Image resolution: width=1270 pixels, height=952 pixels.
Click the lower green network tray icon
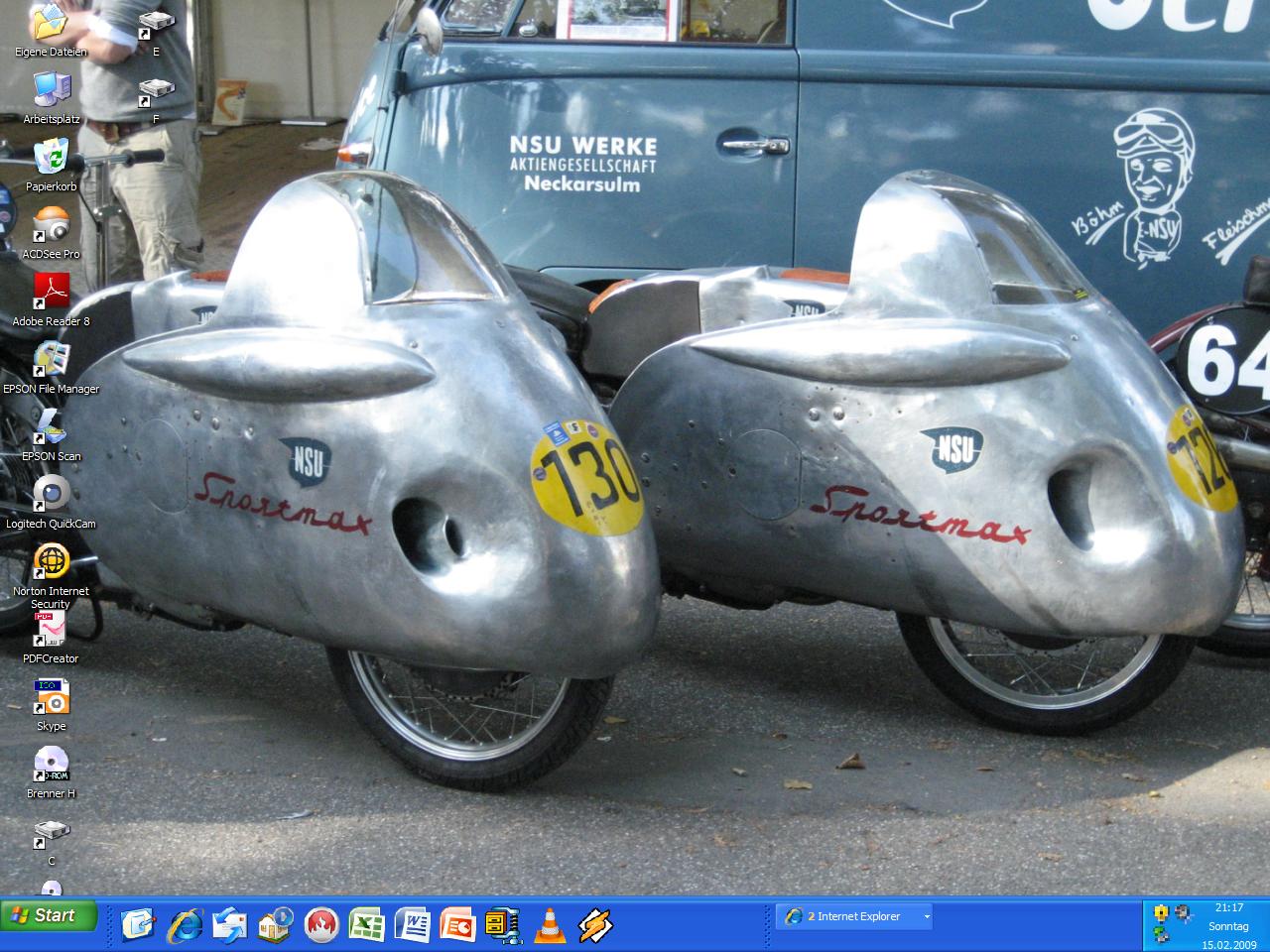point(1160,935)
